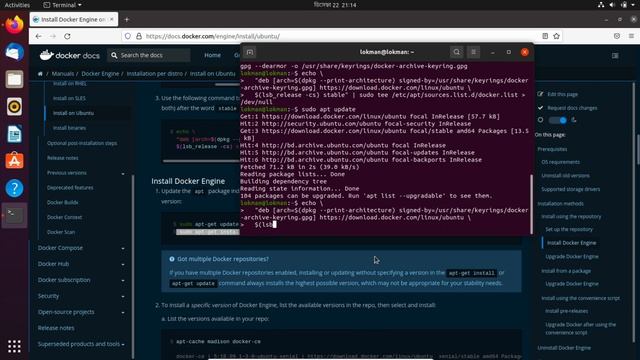
Task: Open the Terminal app menu dropdown
Action: pyautogui.click(x=62, y=5)
